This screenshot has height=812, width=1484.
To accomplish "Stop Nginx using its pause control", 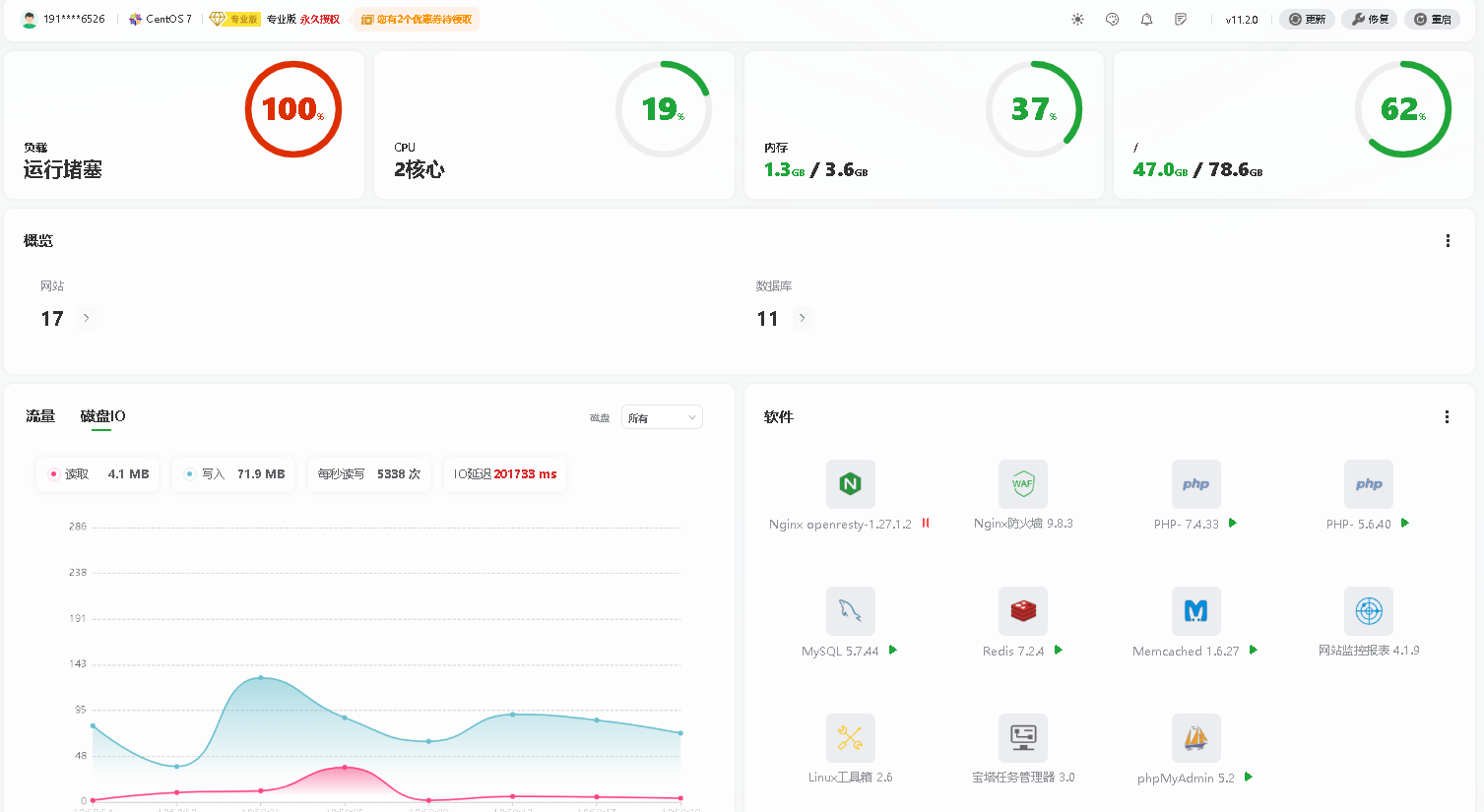I will tap(924, 524).
